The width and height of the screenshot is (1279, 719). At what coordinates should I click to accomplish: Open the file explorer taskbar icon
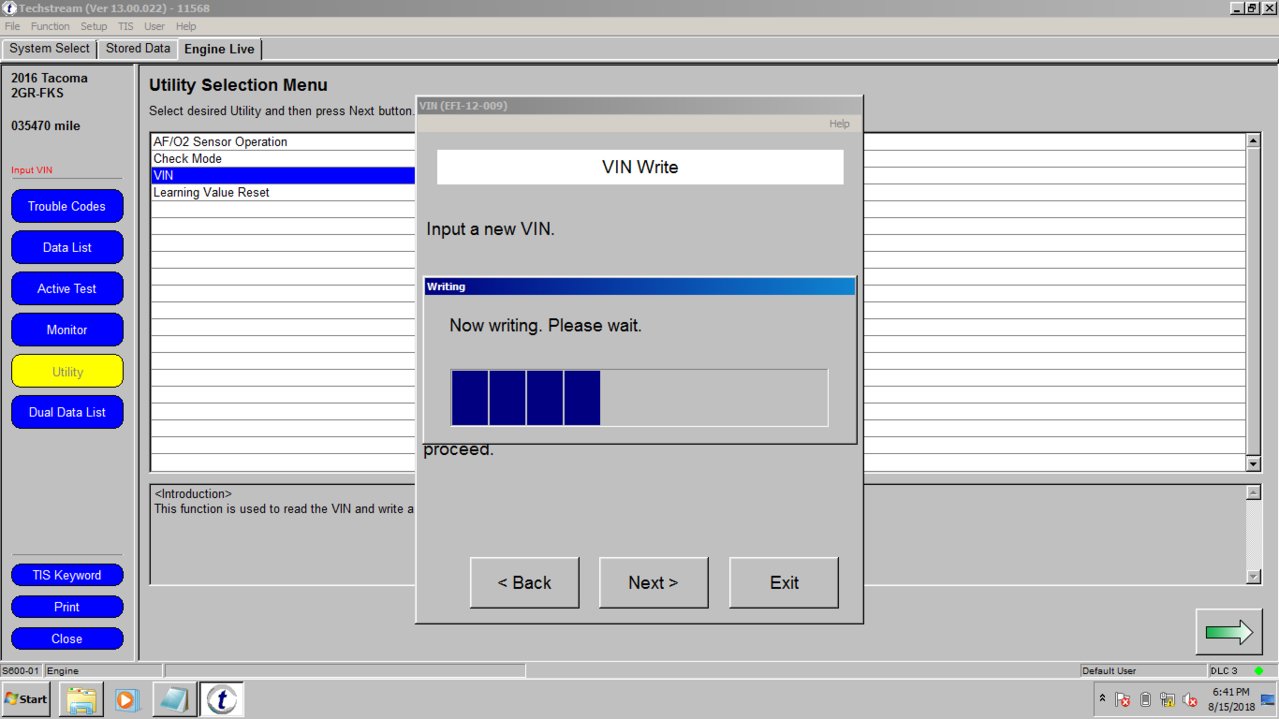[x=80, y=699]
